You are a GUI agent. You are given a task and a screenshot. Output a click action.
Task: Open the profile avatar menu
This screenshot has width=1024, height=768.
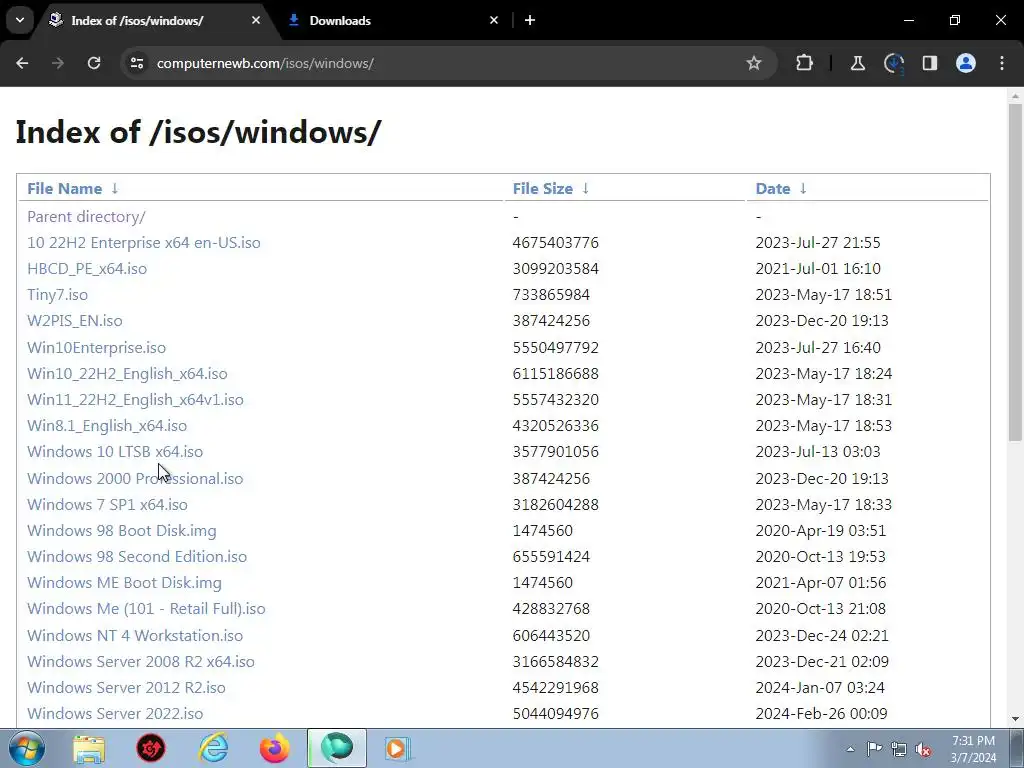pos(966,63)
